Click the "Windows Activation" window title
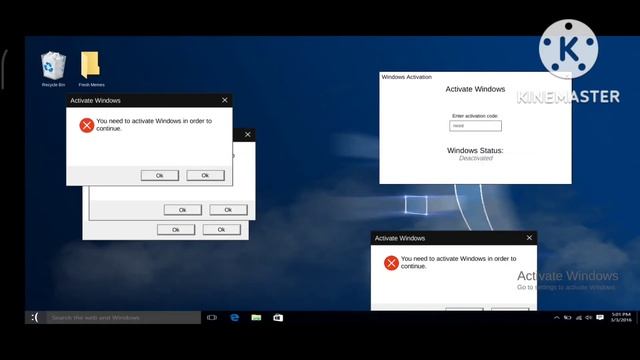640x360 pixels. pos(407,77)
